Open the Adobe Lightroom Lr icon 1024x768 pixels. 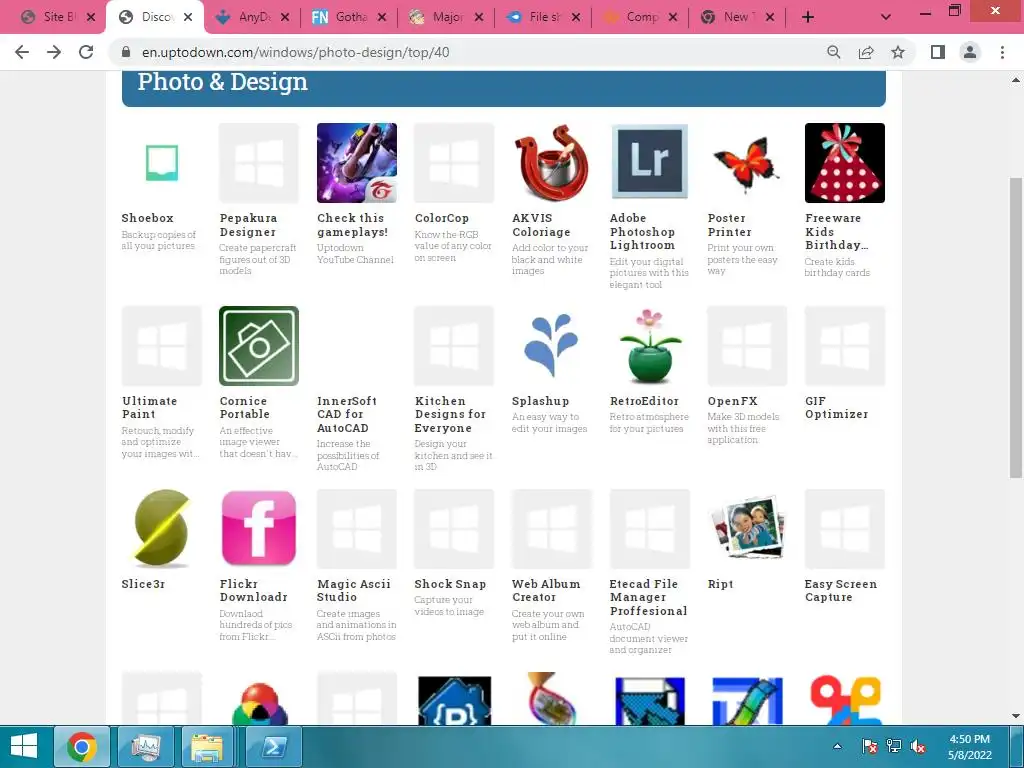tap(649, 163)
